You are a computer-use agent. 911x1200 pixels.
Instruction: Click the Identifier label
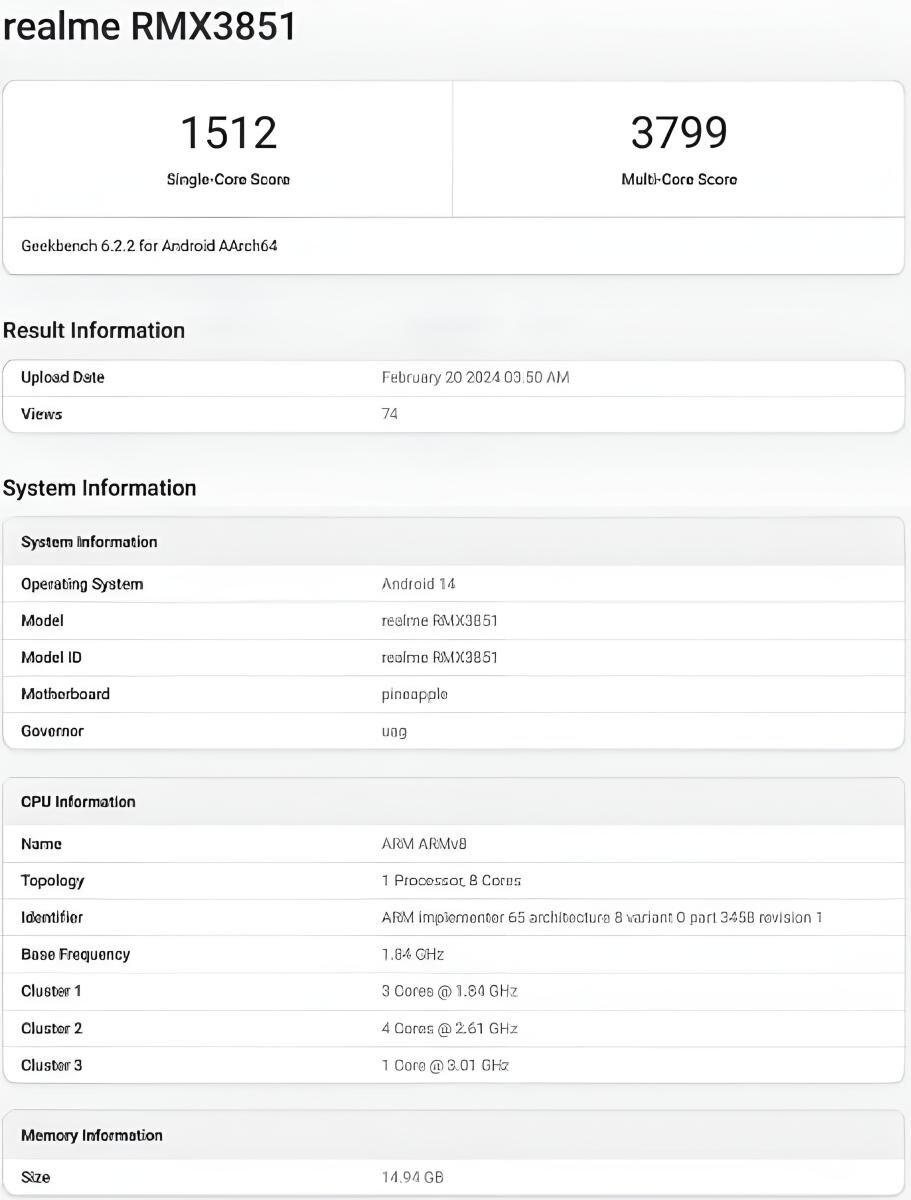coord(52,917)
